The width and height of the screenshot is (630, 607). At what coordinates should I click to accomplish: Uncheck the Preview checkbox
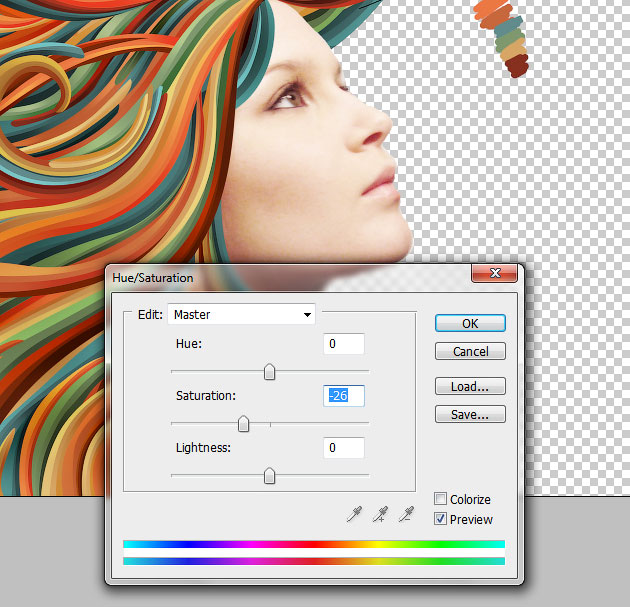(x=440, y=519)
